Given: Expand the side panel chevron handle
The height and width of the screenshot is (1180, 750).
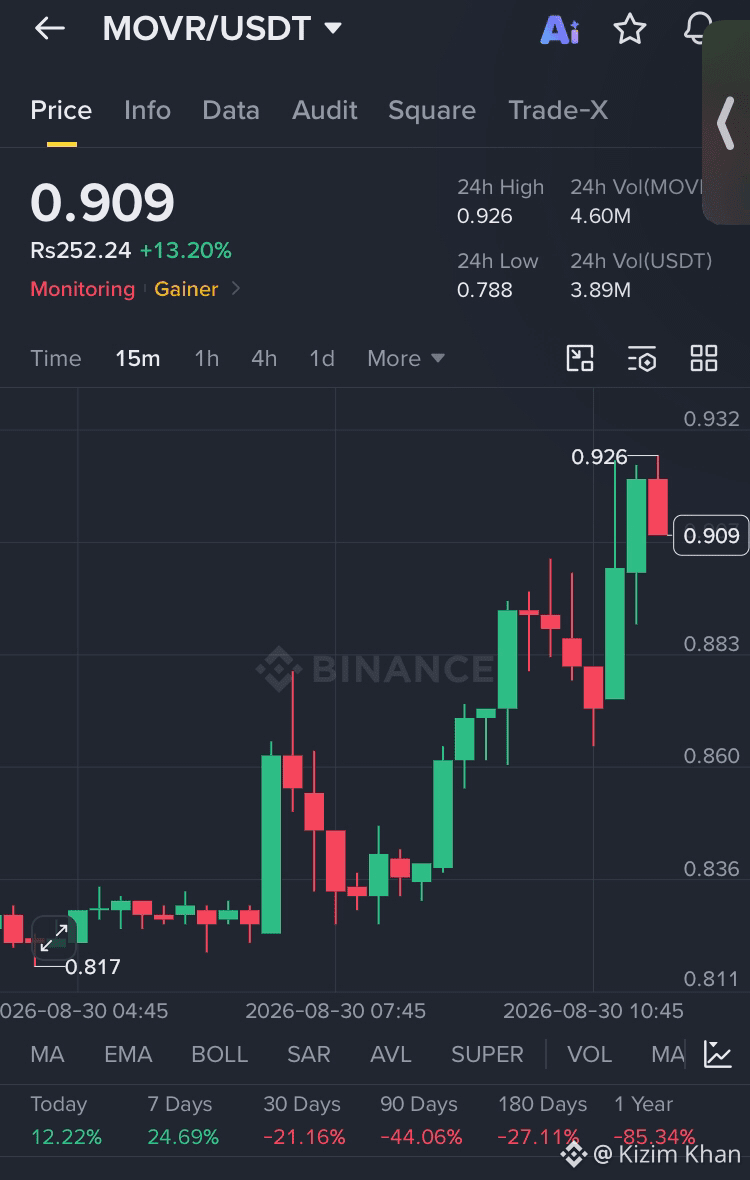Looking at the screenshot, I should point(725,123).
